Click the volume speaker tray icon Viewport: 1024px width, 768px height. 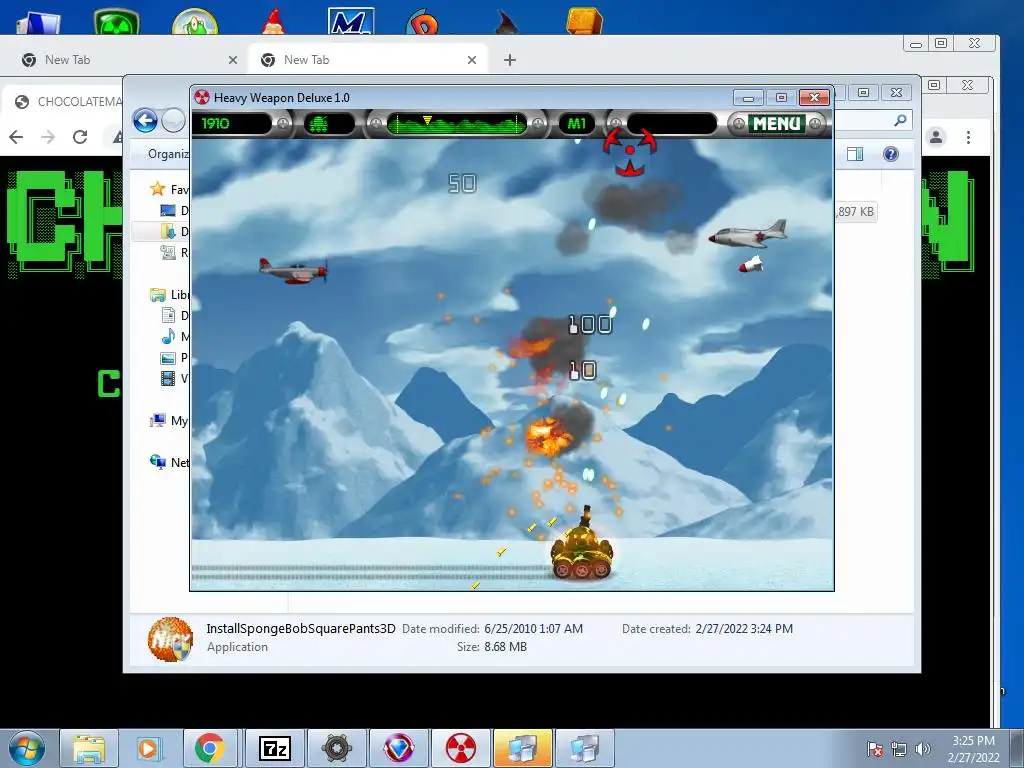coord(923,749)
